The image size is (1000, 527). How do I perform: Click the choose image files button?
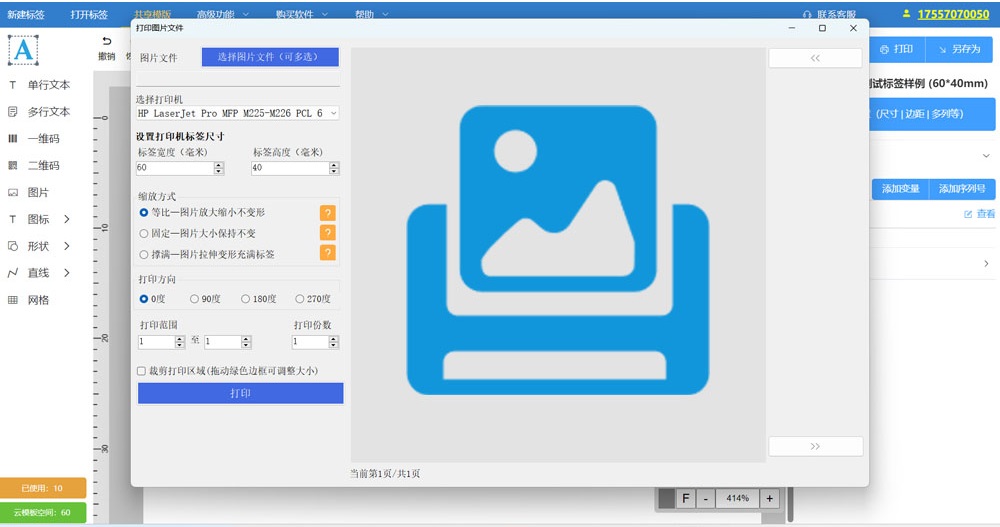[x=270, y=57]
